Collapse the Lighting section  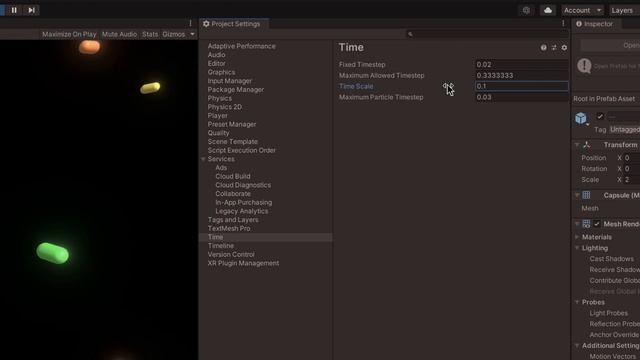tap(577, 248)
